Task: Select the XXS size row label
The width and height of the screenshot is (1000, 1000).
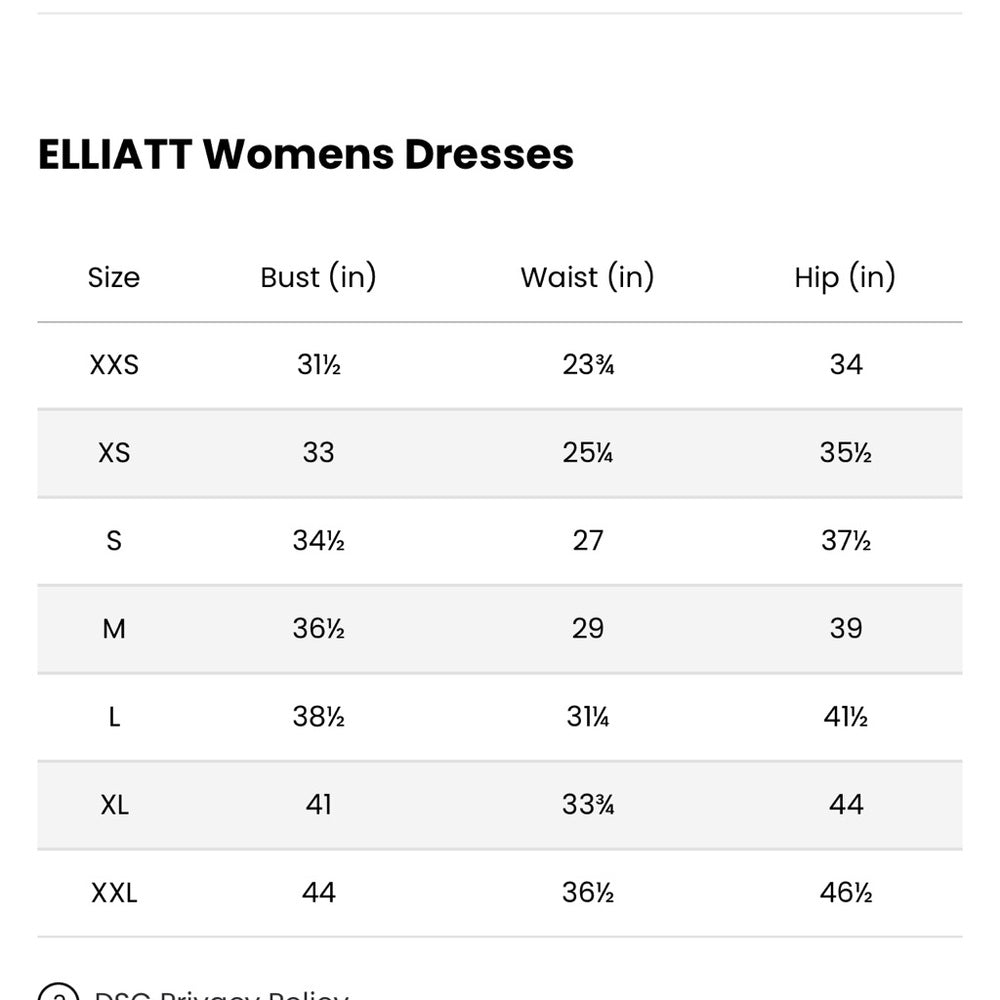Action: (x=114, y=365)
